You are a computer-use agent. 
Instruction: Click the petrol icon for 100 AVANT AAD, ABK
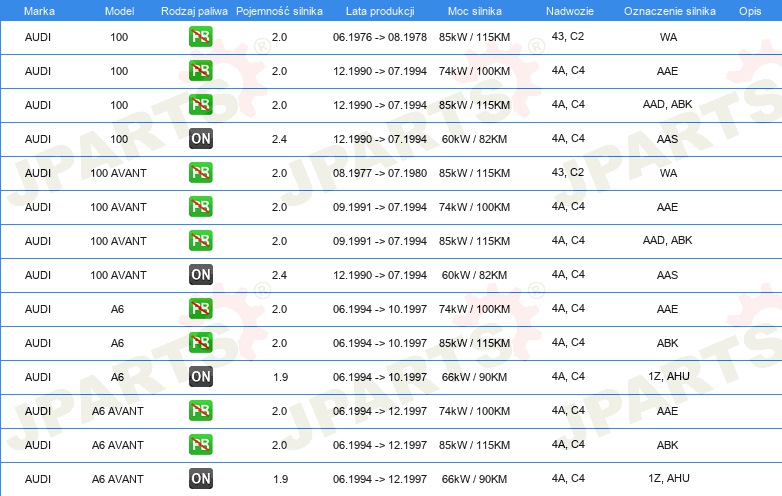[200, 240]
